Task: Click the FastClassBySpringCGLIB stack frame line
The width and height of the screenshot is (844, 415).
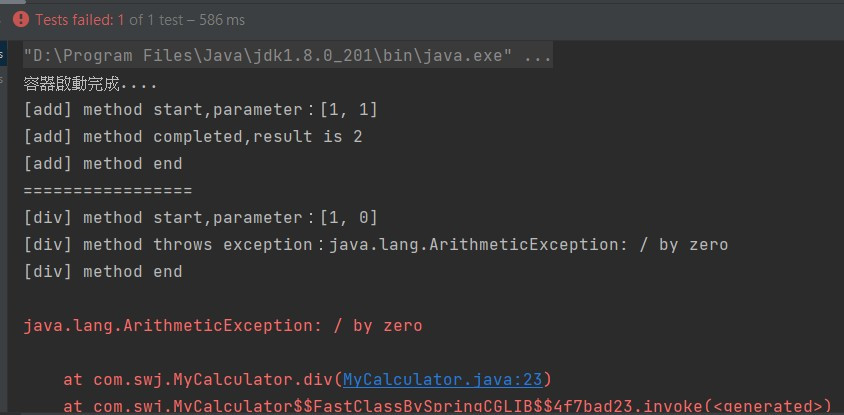Action: click(448, 406)
